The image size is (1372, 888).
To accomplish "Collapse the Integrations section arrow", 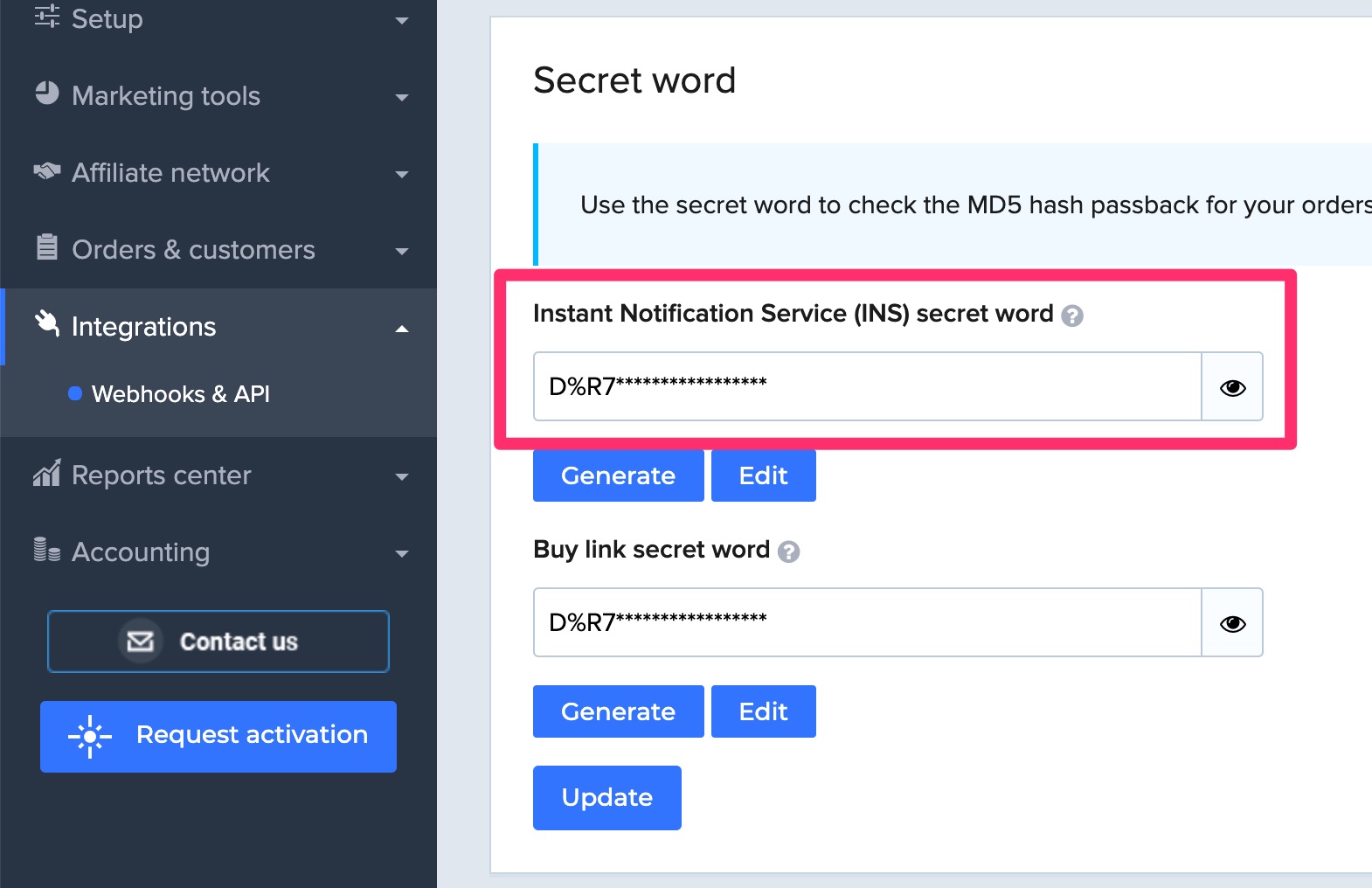I will 402,329.
